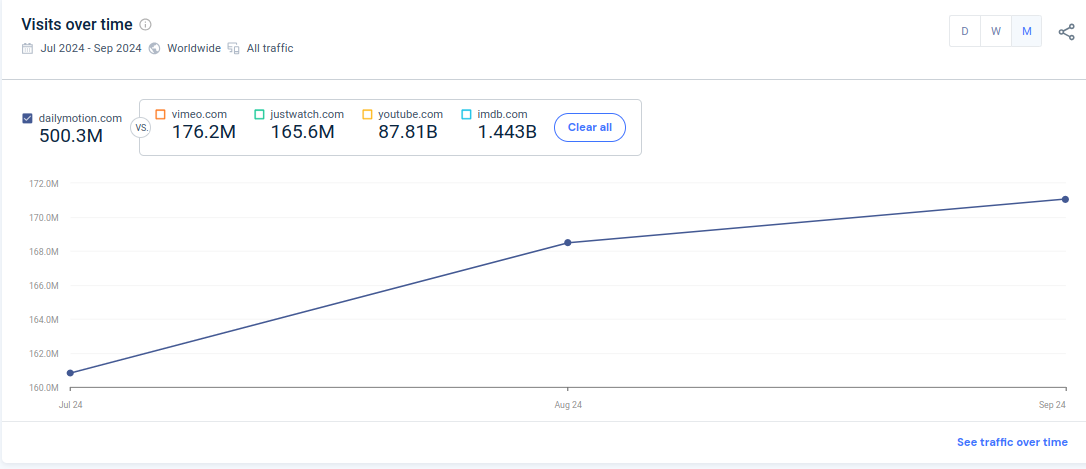Switch to the D daily view

click(x=964, y=31)
